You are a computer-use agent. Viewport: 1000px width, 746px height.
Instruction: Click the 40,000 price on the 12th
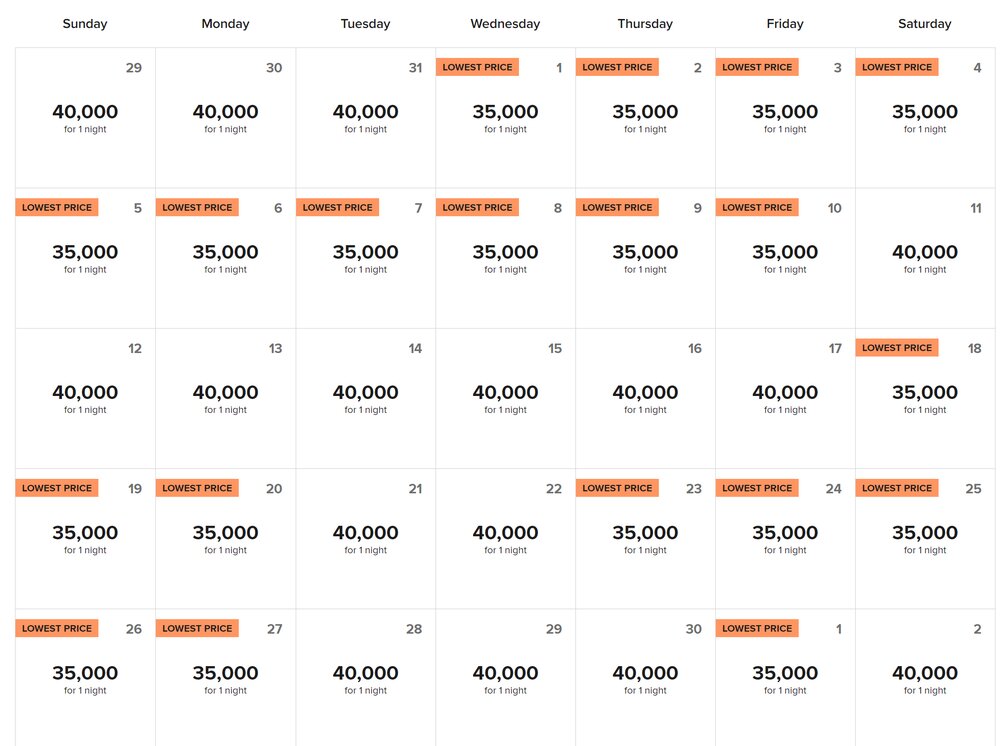pos(84,392)
